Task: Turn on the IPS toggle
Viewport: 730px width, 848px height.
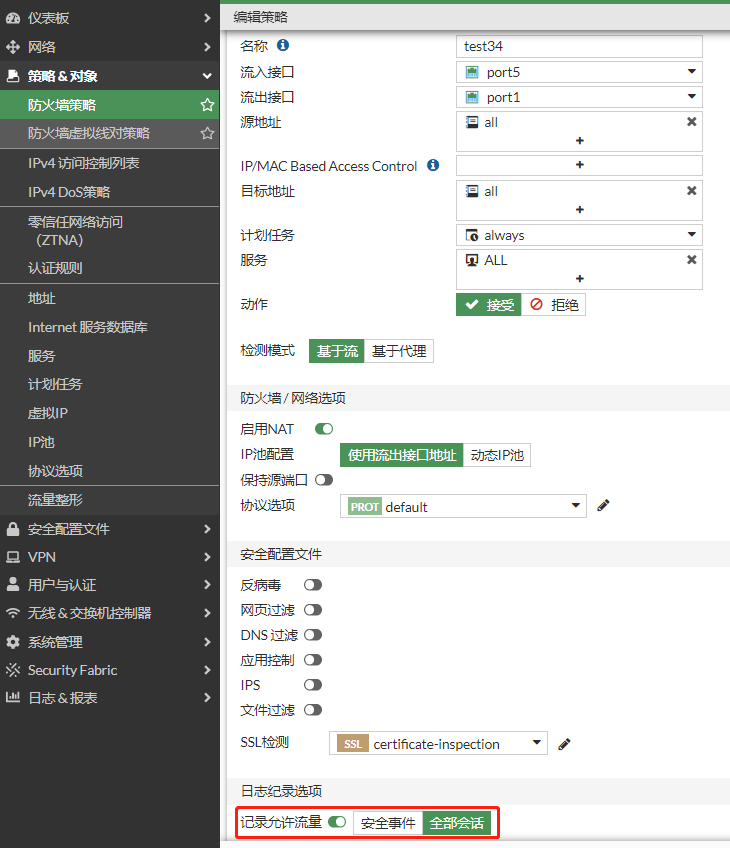Action: pyautogui.click(x=313, y=685)
